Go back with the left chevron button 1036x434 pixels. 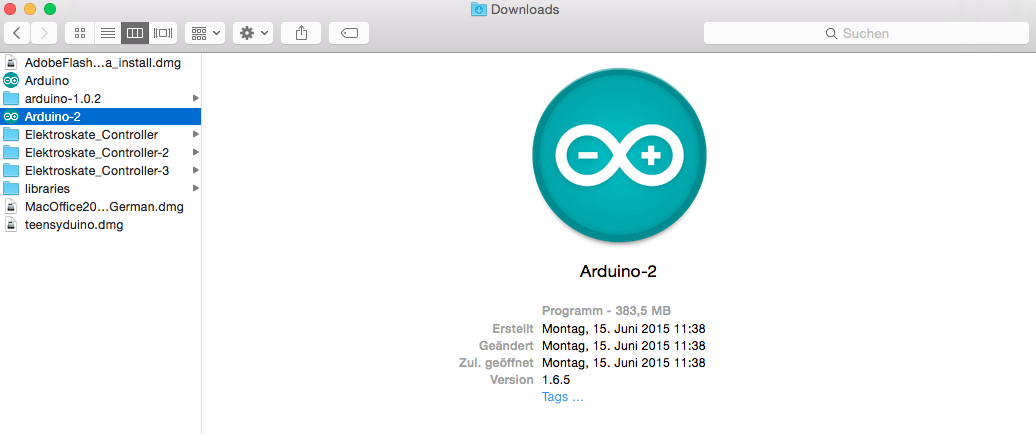[17, 33]
